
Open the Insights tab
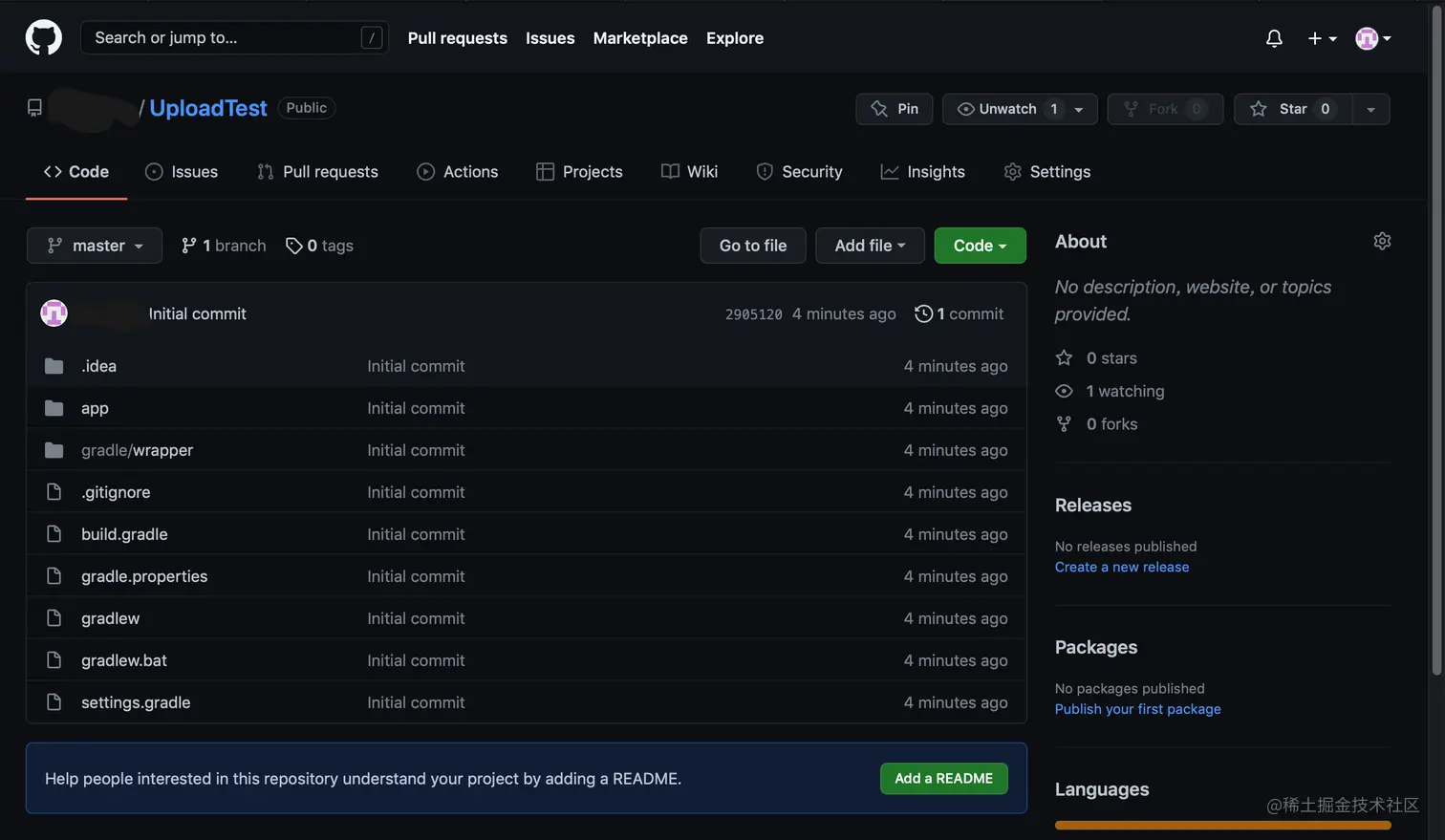pyautogui.click(x=923, y=172)
